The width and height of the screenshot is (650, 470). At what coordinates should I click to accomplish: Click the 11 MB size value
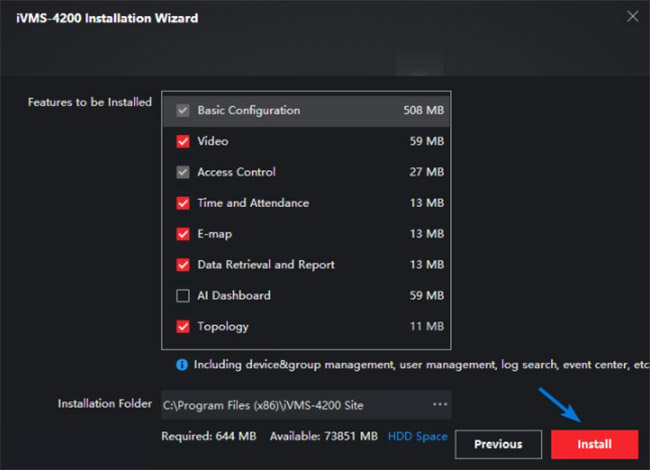[427, 327]
